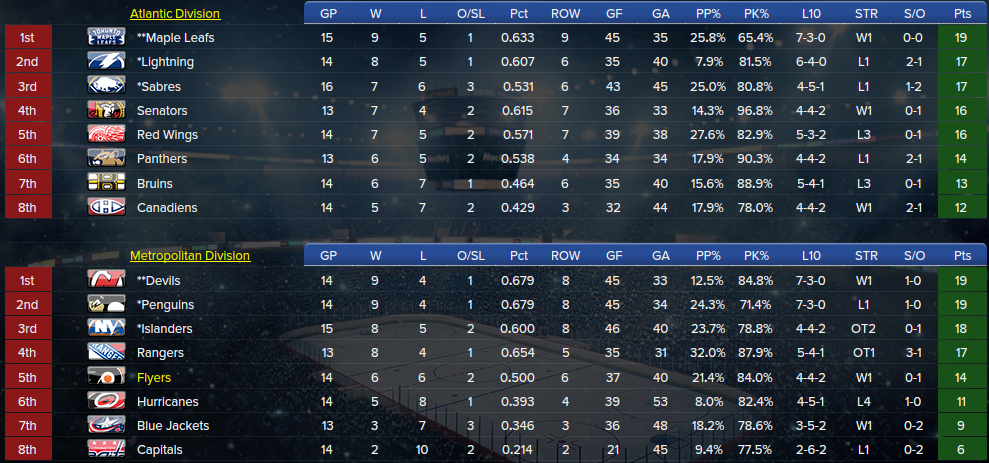Click the Flyers team logo
Image resolution: width=989 pixels, height=463 pixels.
pos(106,377)
